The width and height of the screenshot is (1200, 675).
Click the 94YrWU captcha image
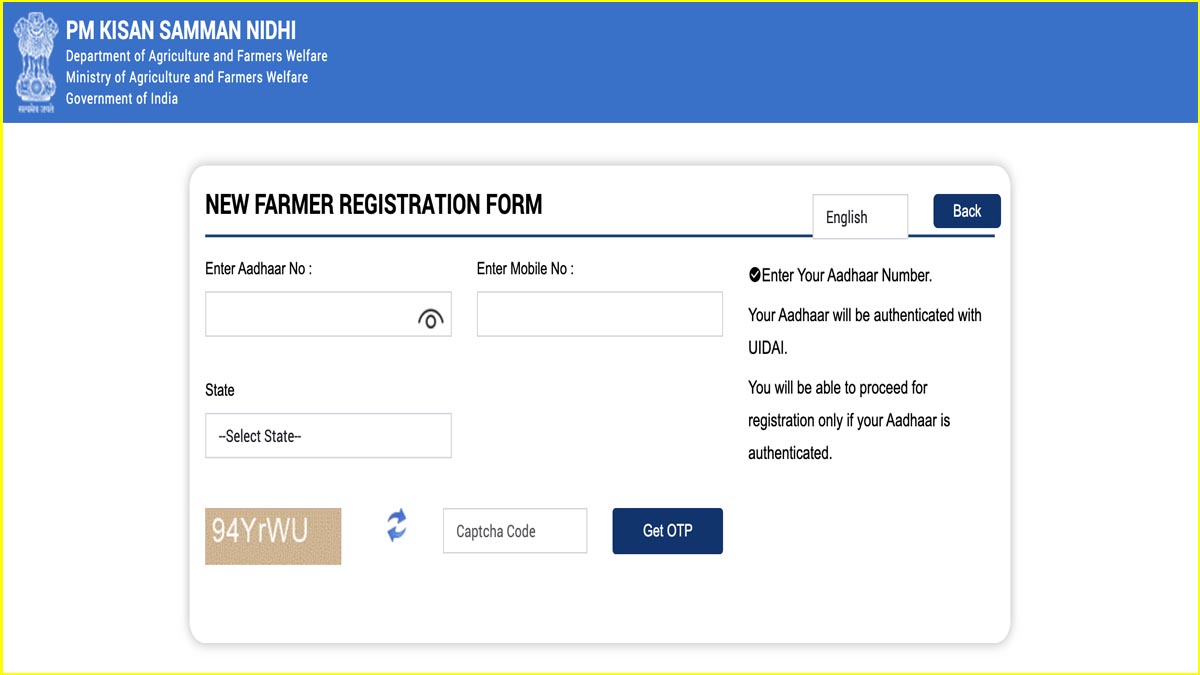pyautogui.click(x=273, y=536)
